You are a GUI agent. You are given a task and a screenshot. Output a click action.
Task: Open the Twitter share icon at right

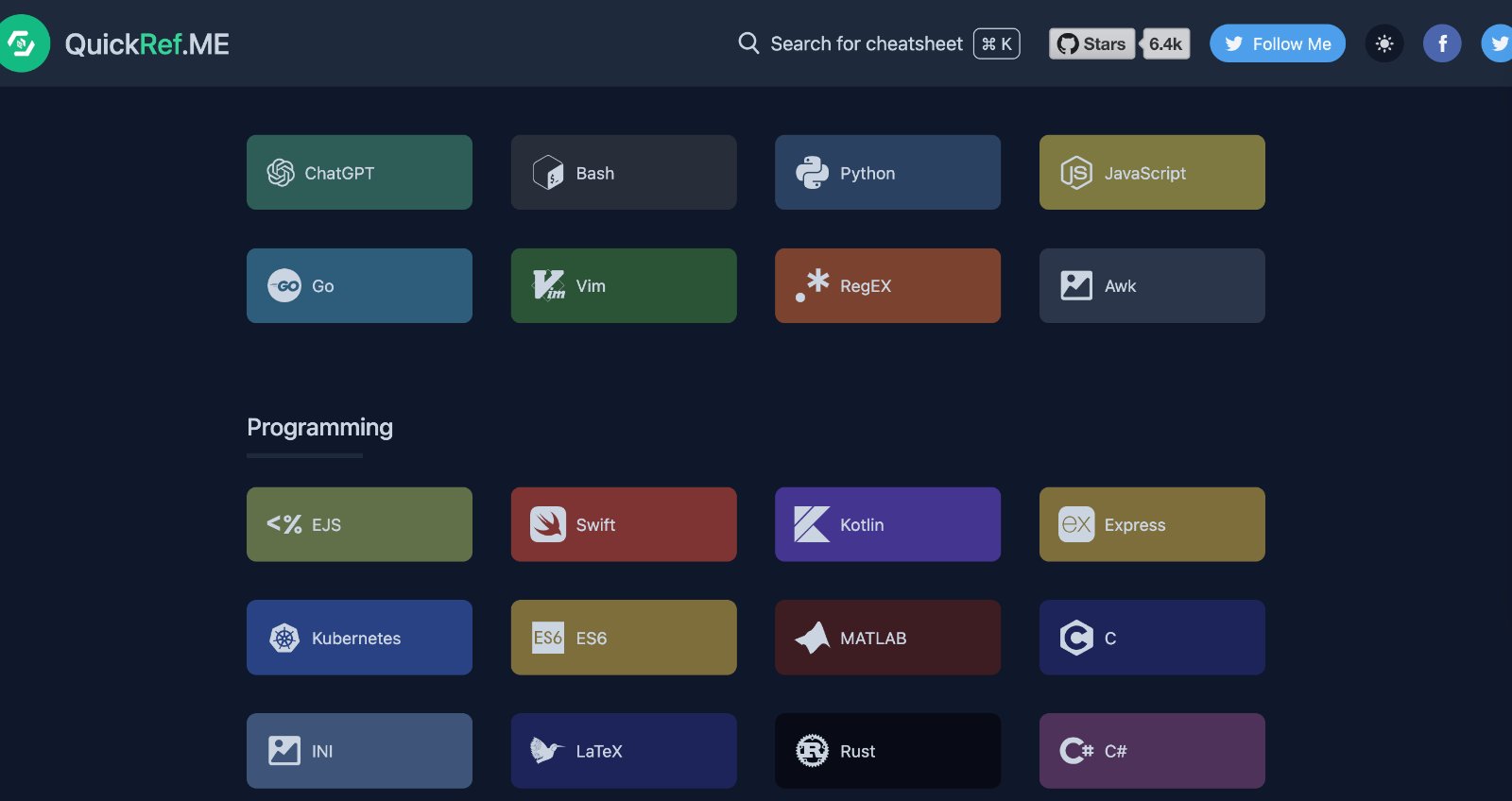click(x=1498, y=43)
